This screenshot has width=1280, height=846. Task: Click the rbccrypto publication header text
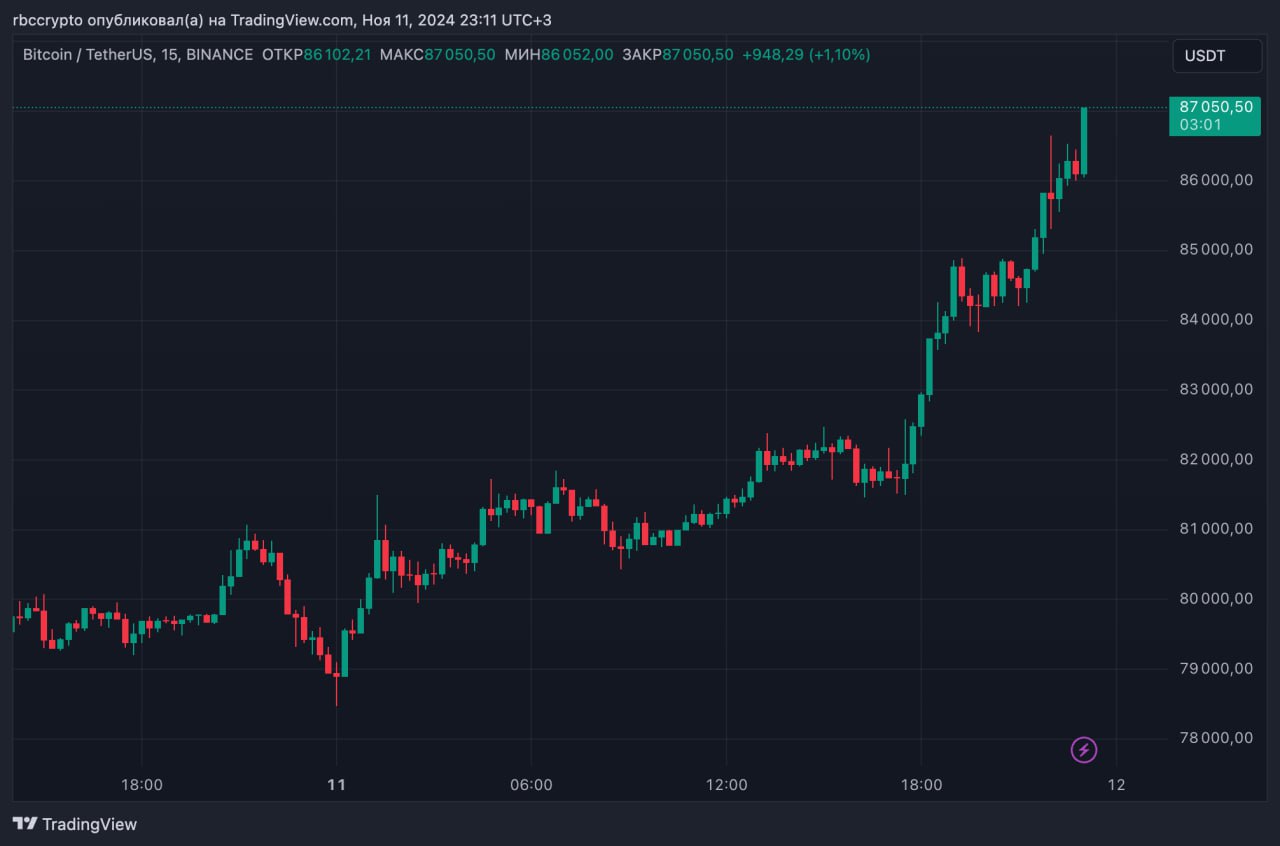point(282,20)
